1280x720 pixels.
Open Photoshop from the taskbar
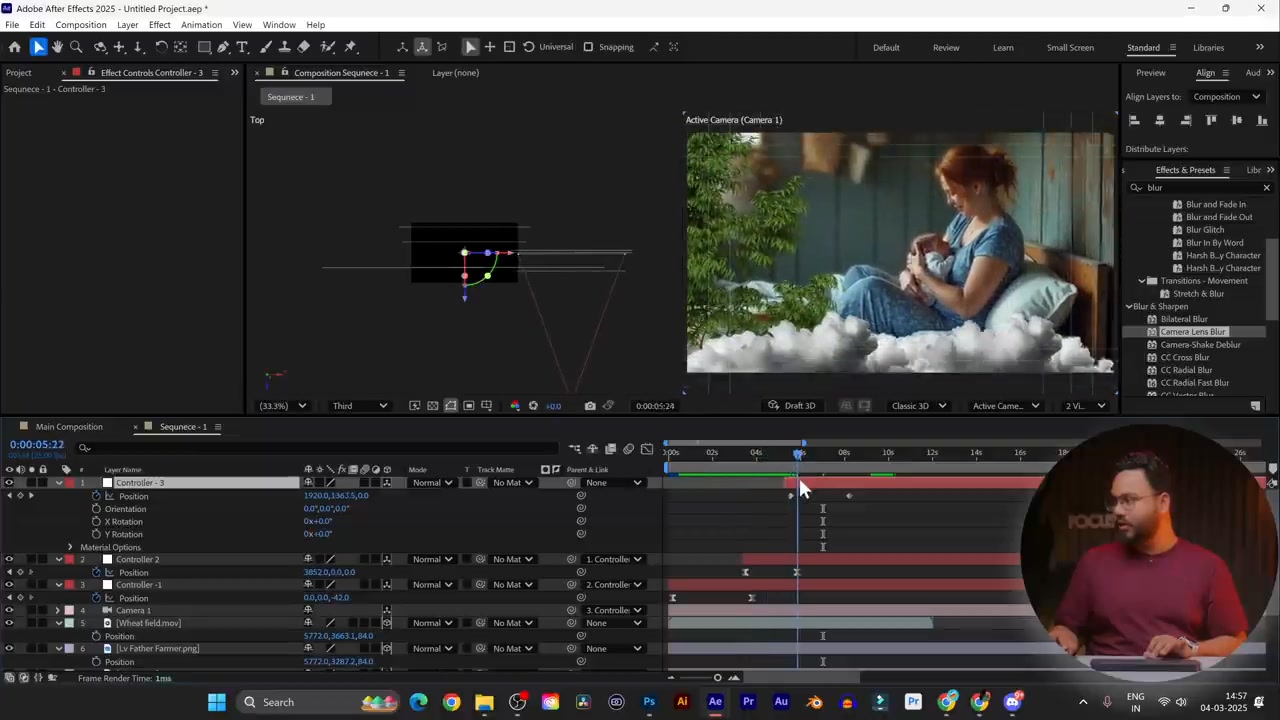tap(649, 702)
